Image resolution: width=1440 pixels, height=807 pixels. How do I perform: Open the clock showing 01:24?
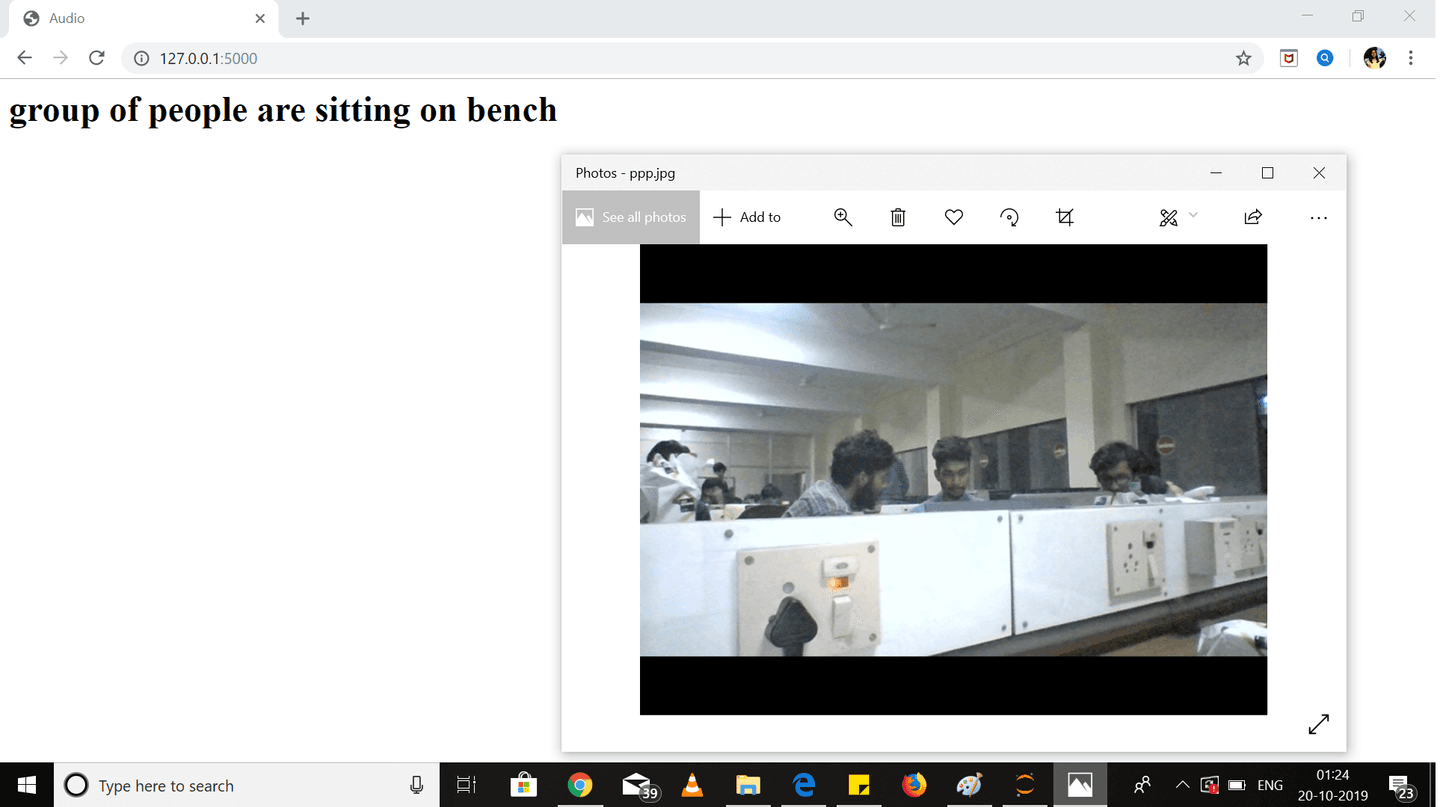tap(1333, 785)
